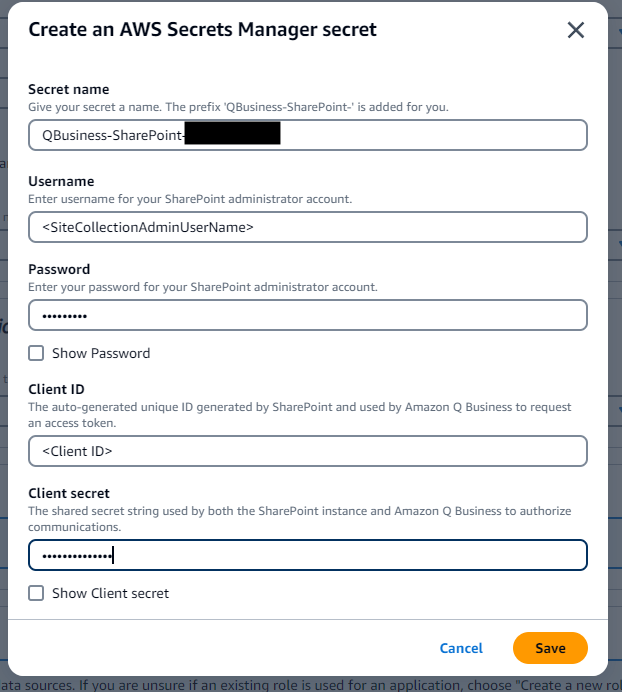Screen dimensions: 622x692
Task: Focus the Secret name input field
Action: point(420,135)
